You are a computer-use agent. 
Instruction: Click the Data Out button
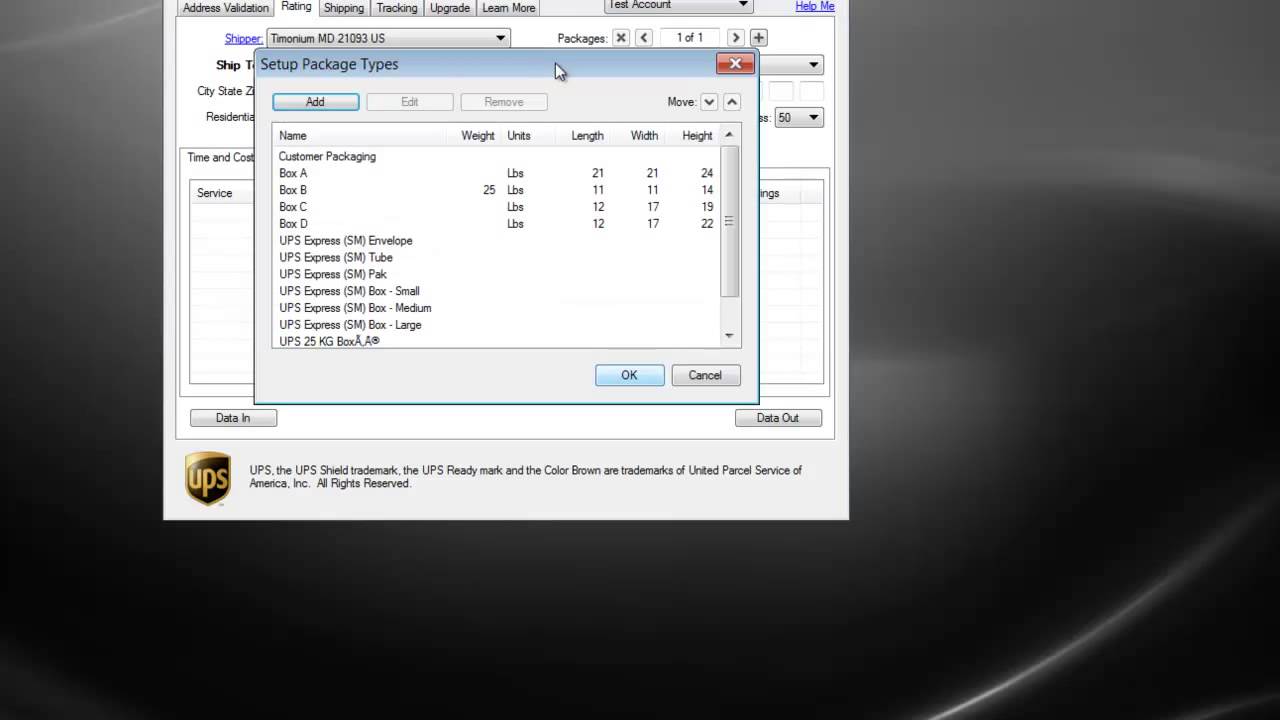pos(777,418)
